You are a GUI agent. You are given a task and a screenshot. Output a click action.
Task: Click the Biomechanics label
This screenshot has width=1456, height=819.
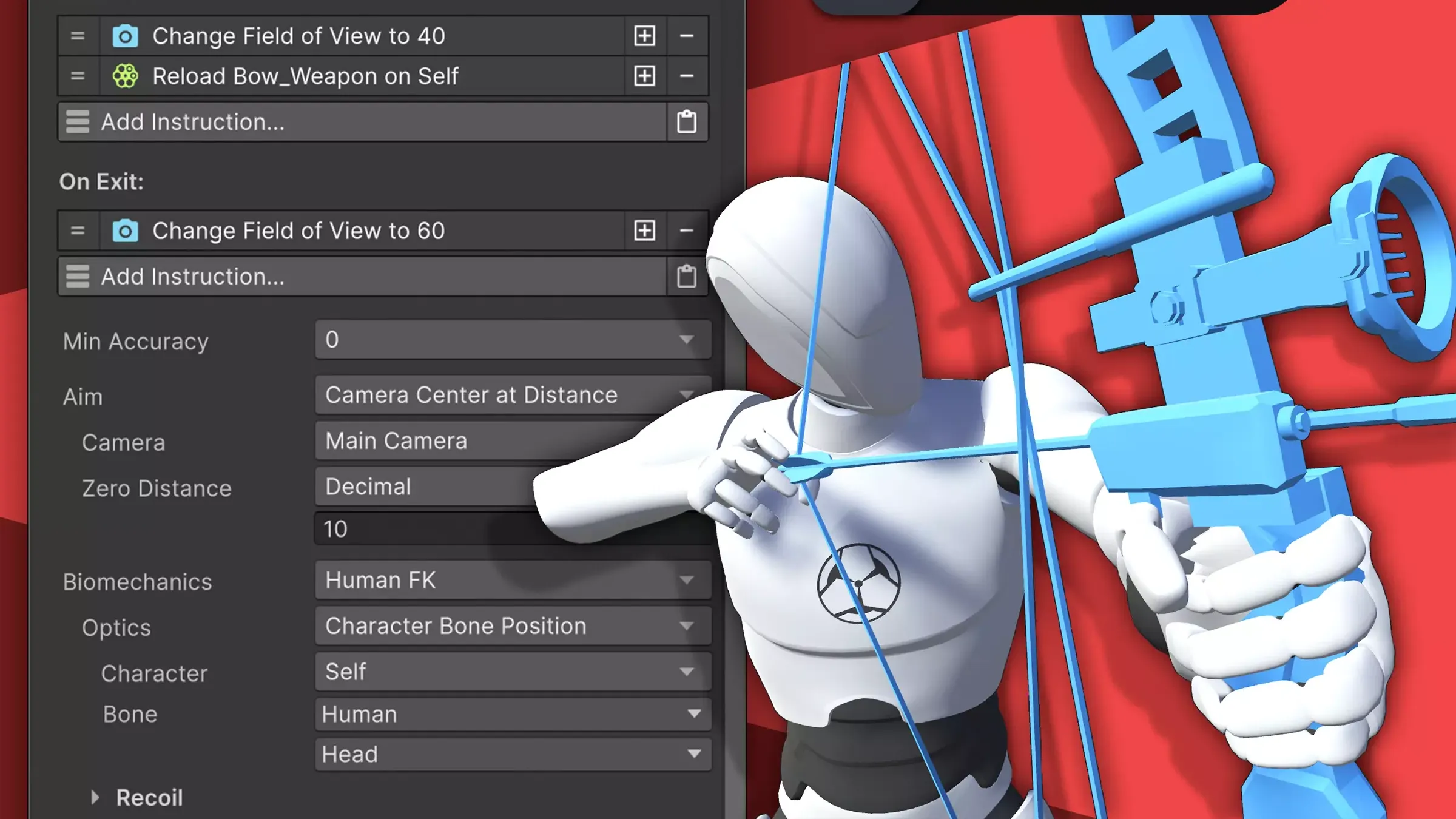point(138,582)
